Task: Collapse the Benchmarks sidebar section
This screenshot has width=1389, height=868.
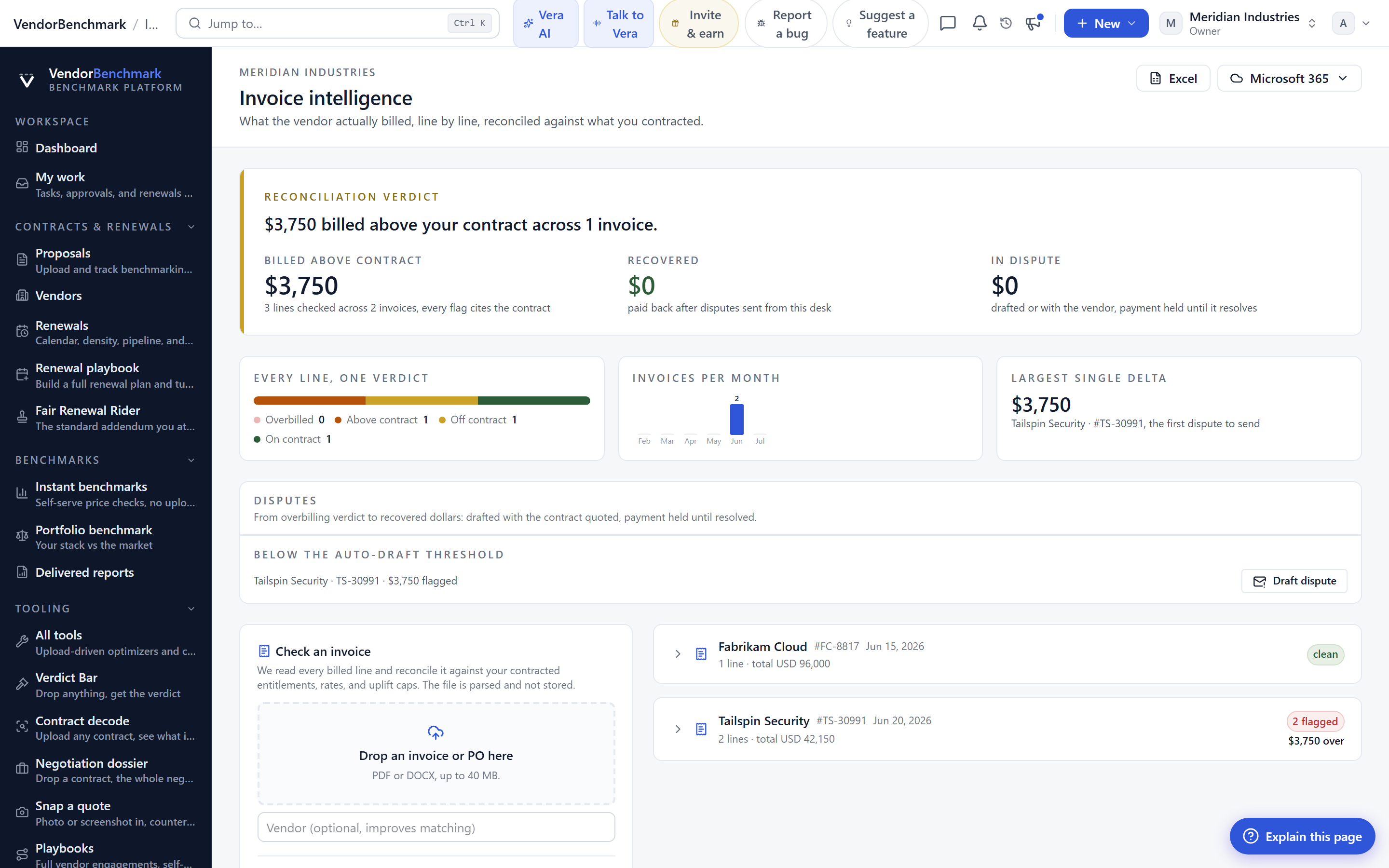Action: tap(191, 461)
